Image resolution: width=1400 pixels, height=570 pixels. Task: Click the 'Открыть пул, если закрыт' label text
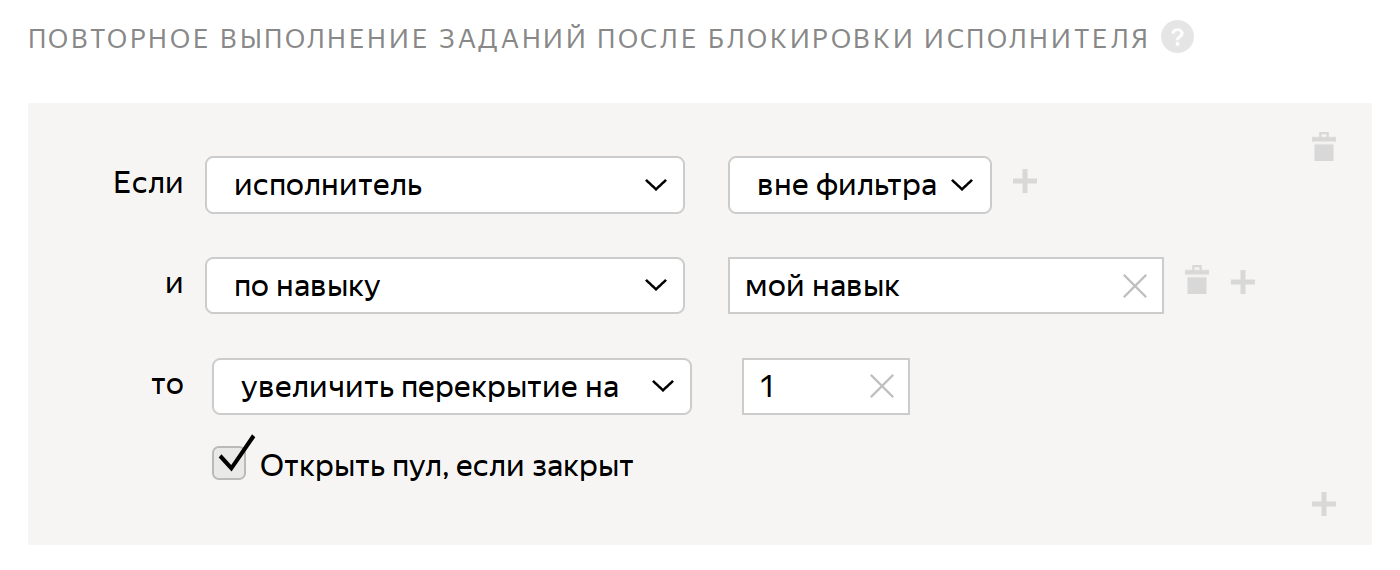[x=447, y=466]
